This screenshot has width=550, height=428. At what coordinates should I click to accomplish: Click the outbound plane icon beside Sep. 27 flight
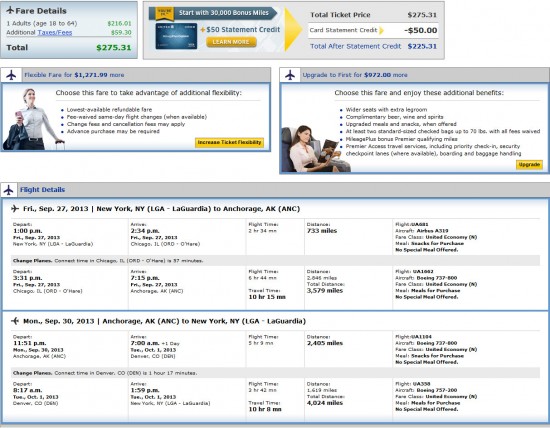[x=15, y=209]
